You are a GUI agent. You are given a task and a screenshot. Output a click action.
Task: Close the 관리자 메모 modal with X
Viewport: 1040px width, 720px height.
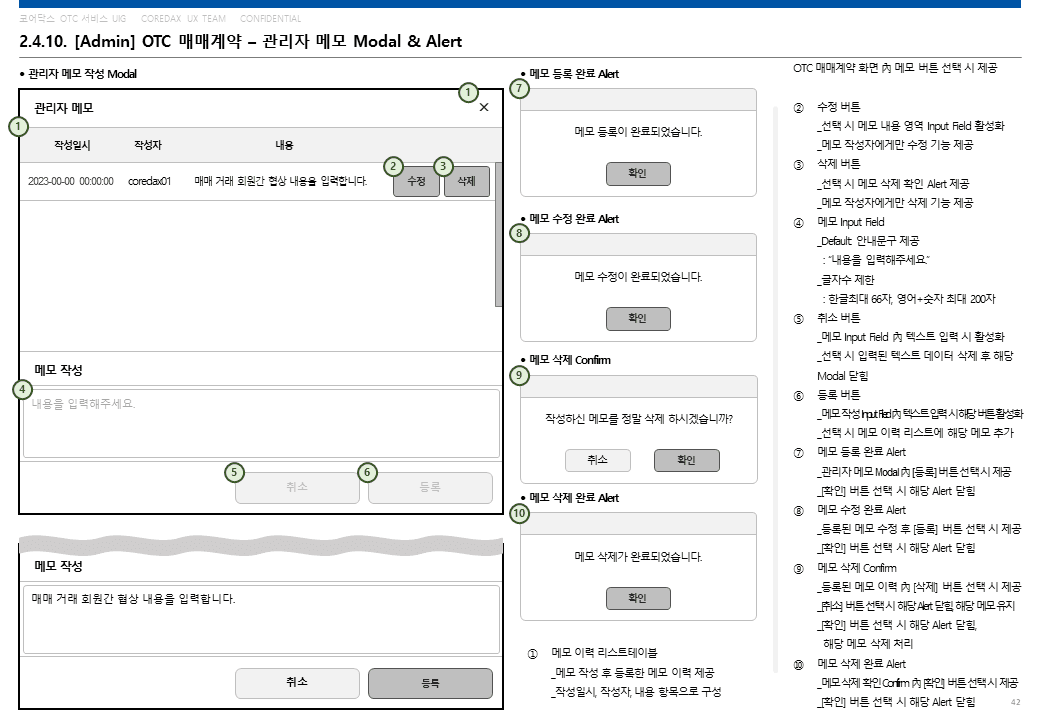click(x=484, y=107)
